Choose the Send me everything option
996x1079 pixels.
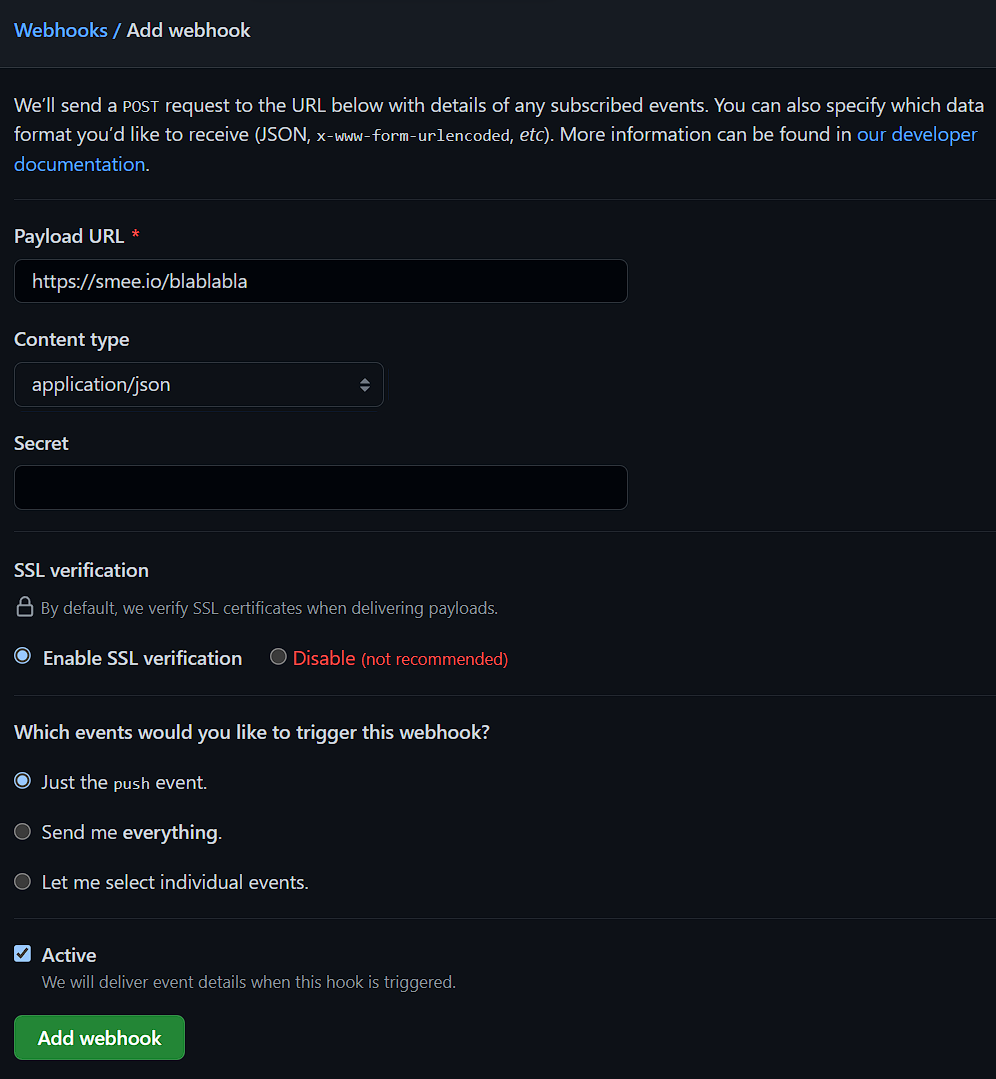(23, 831)
